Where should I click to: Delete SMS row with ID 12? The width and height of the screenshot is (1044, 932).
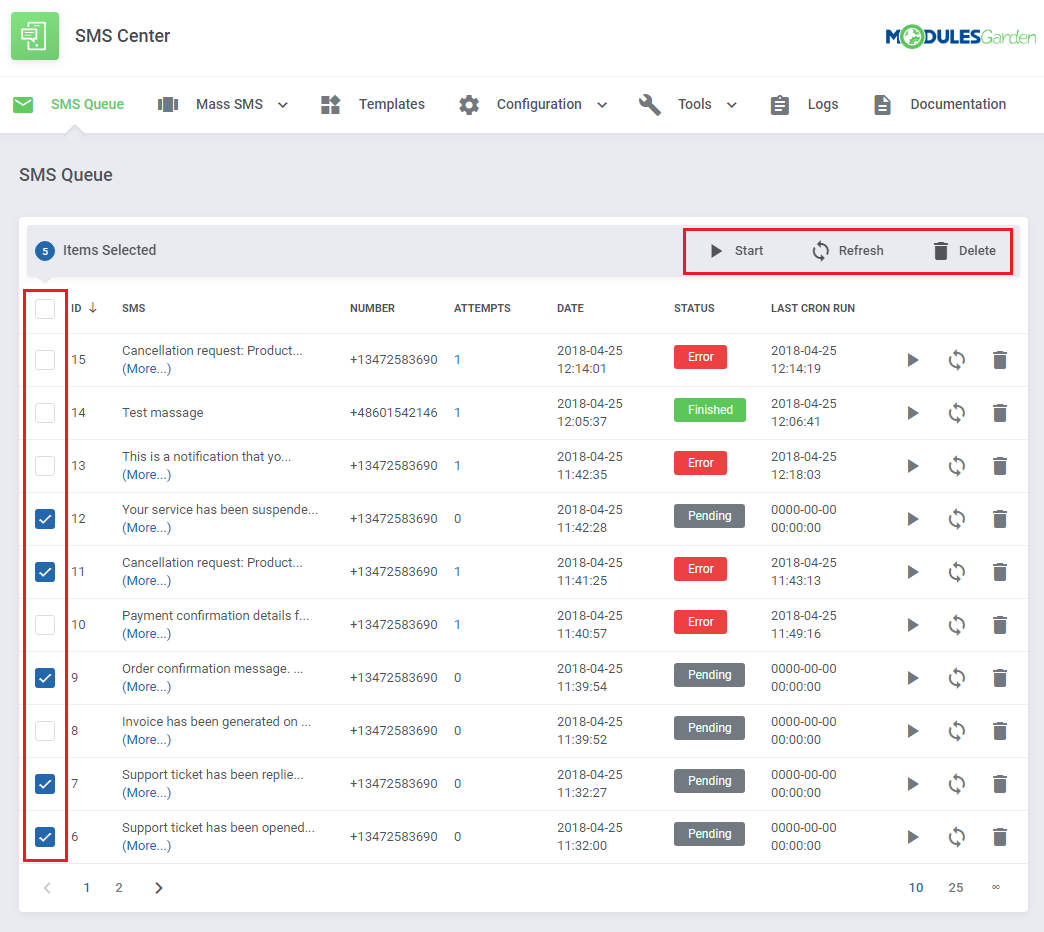999,519
